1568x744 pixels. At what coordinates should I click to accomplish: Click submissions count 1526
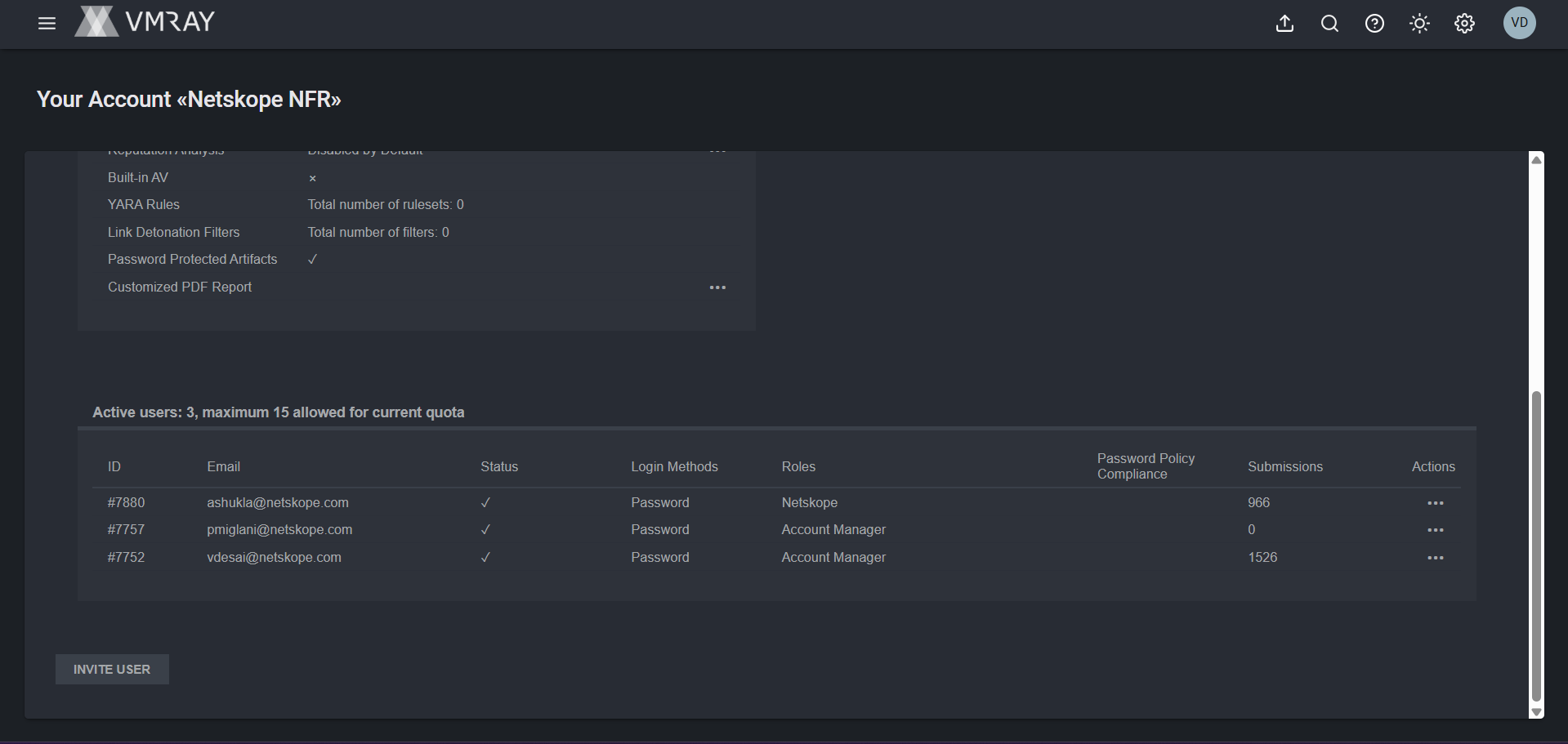(1262, 557)
